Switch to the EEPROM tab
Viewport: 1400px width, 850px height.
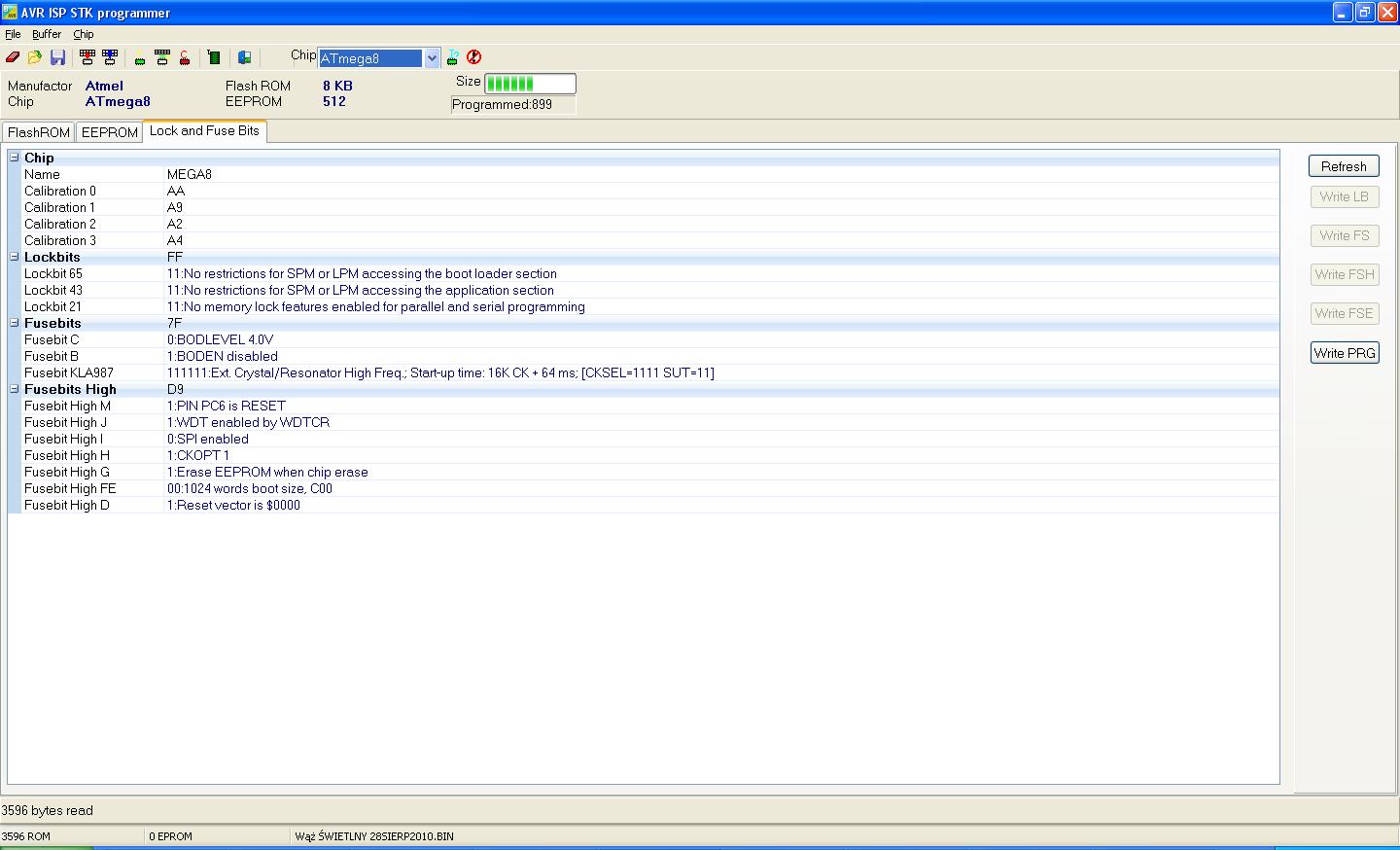pyautogui.click(x=109, y=132)
